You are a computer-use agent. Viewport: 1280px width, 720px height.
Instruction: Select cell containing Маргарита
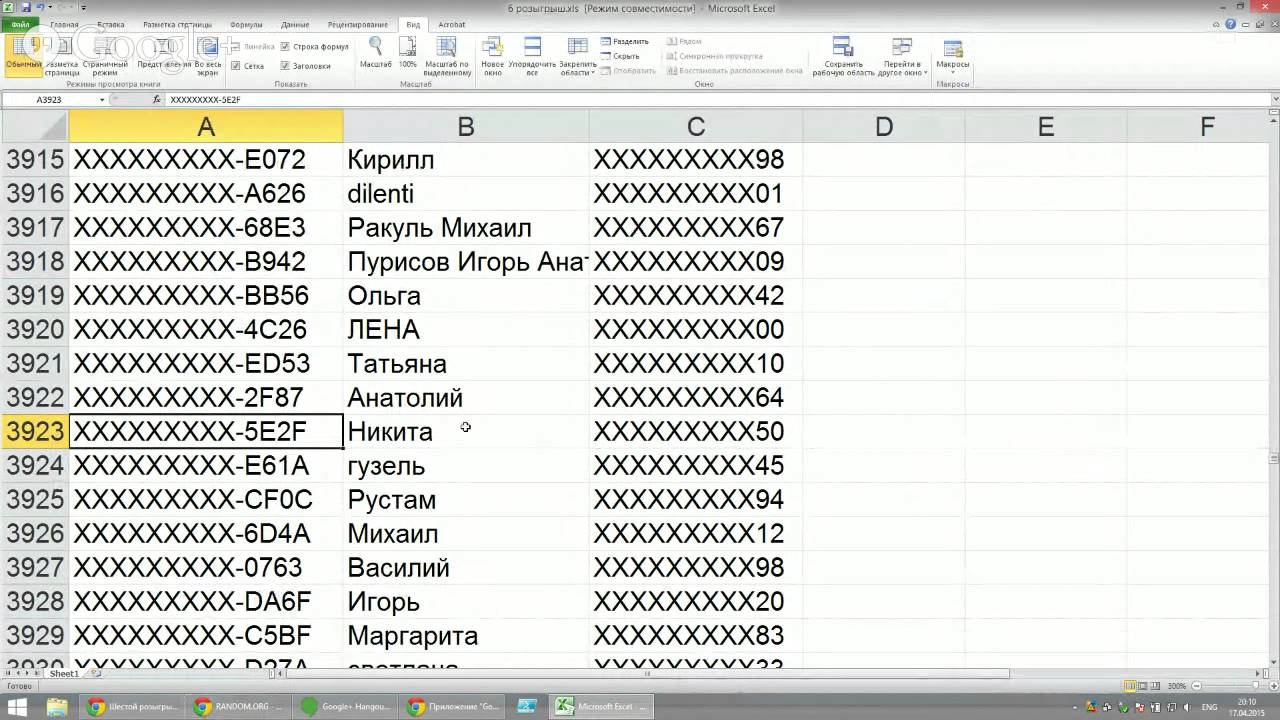[466, 636]
